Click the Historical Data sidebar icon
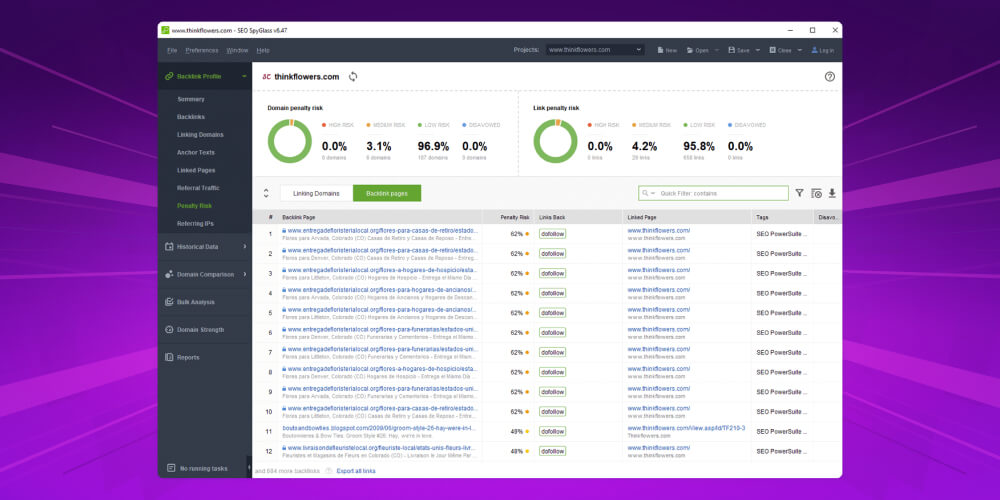The height and width of the screenshot is (500, 1000). pos(169,247)
